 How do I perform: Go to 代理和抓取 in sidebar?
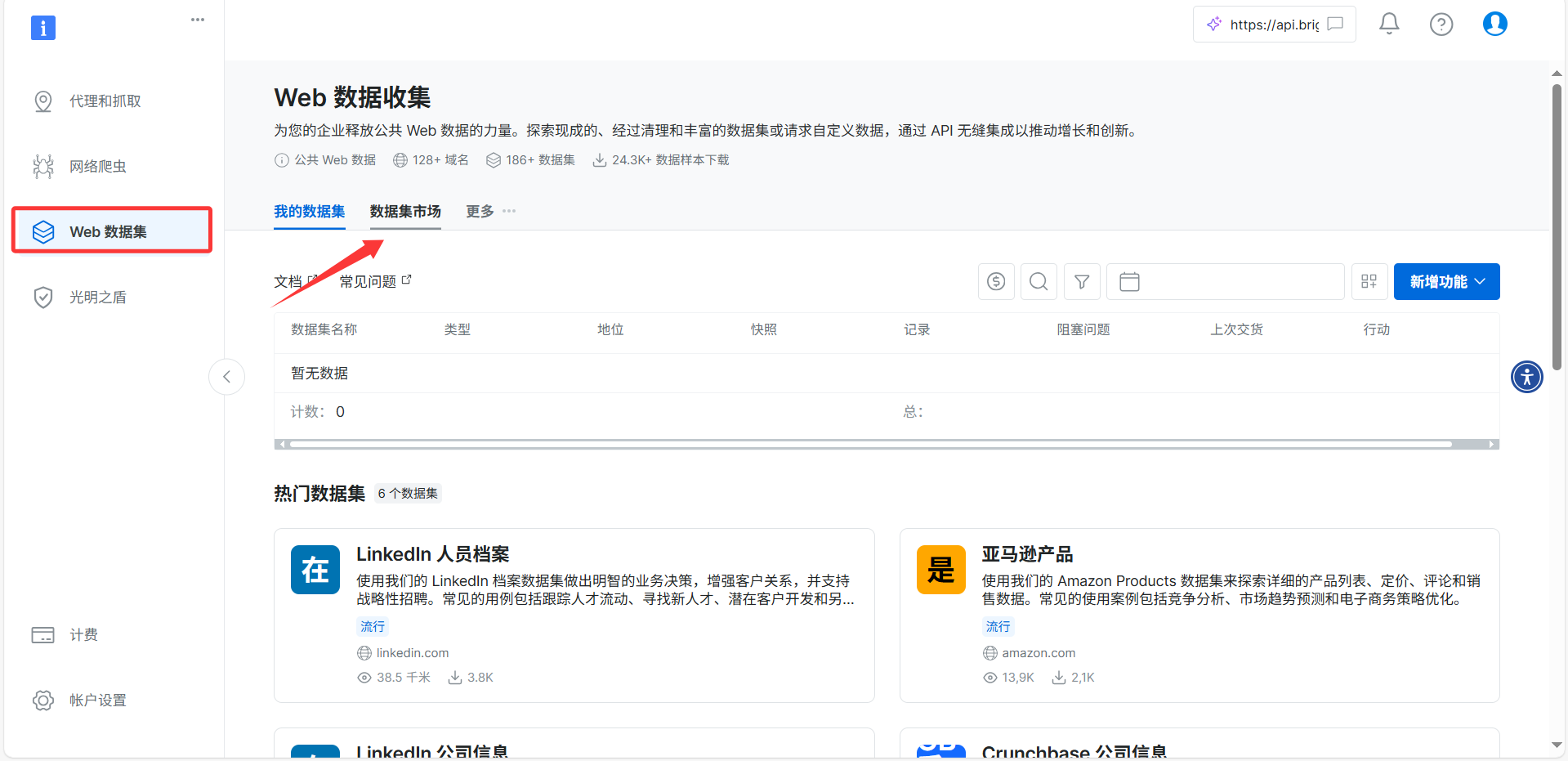click(105, 101)
